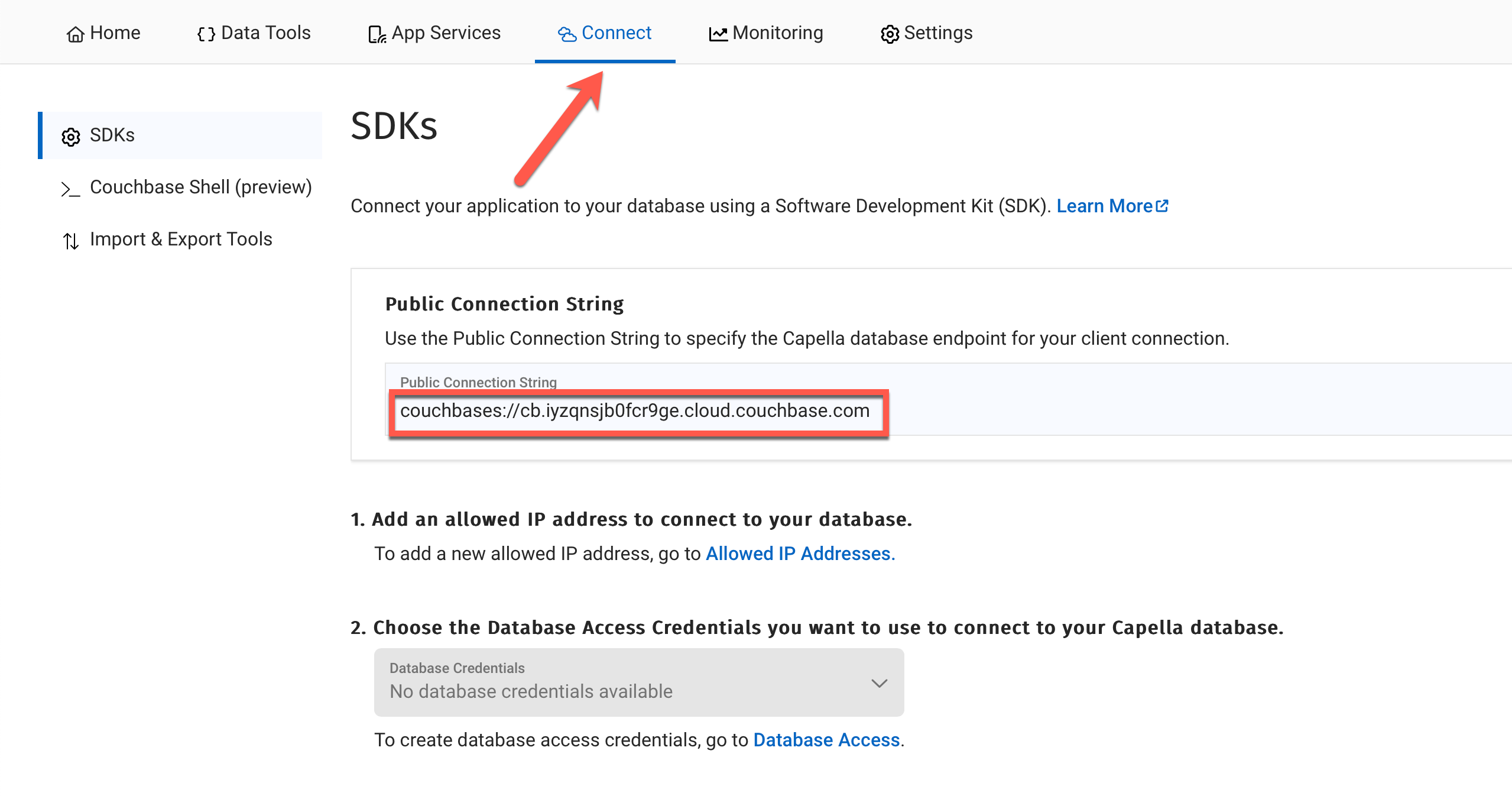This screenshot has height=796, width=1512.
Task: Click the Couchbase Shell prompt icon
Action: point(71,189)
